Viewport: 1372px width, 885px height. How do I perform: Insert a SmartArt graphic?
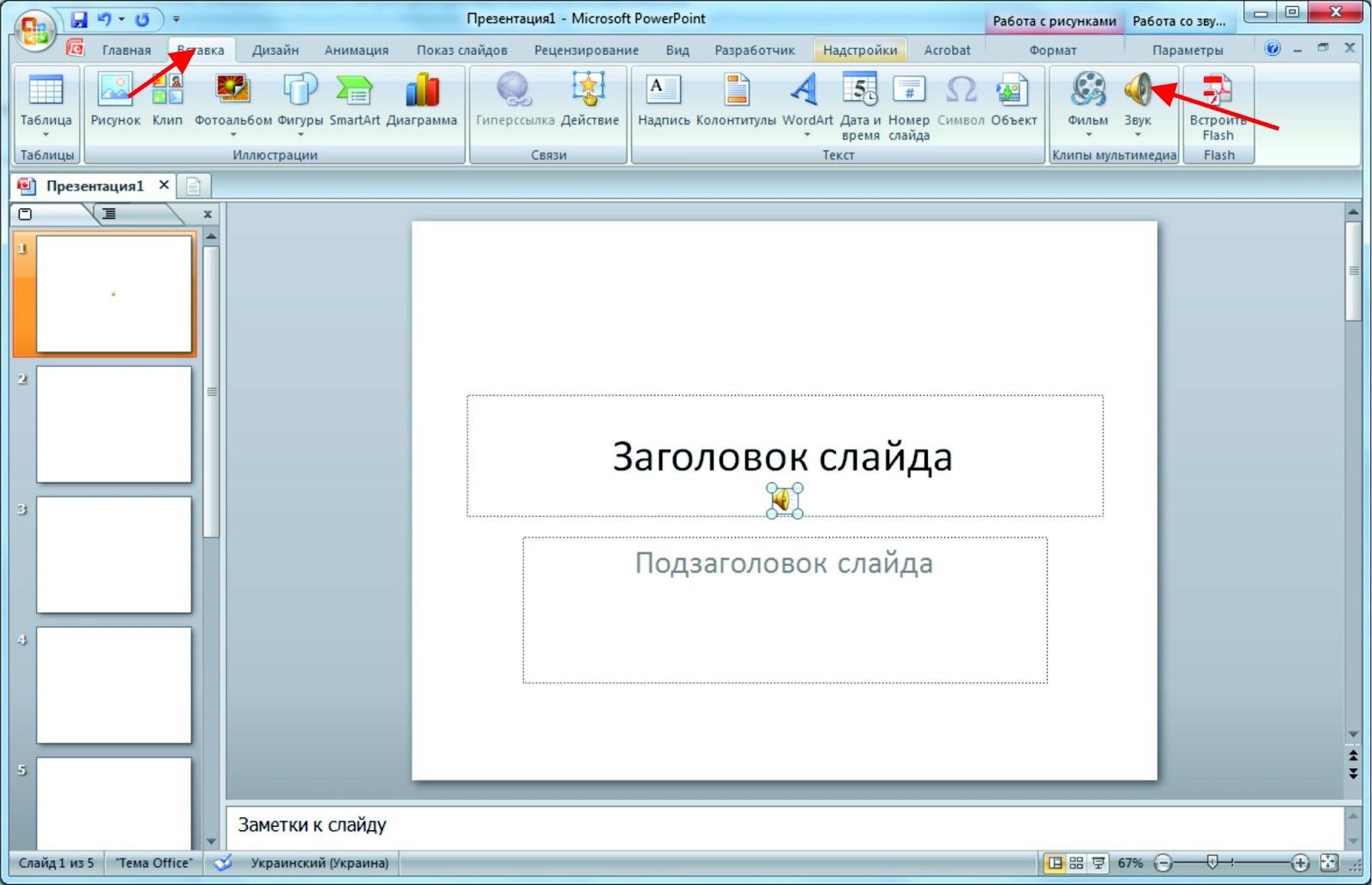point(354,90)
